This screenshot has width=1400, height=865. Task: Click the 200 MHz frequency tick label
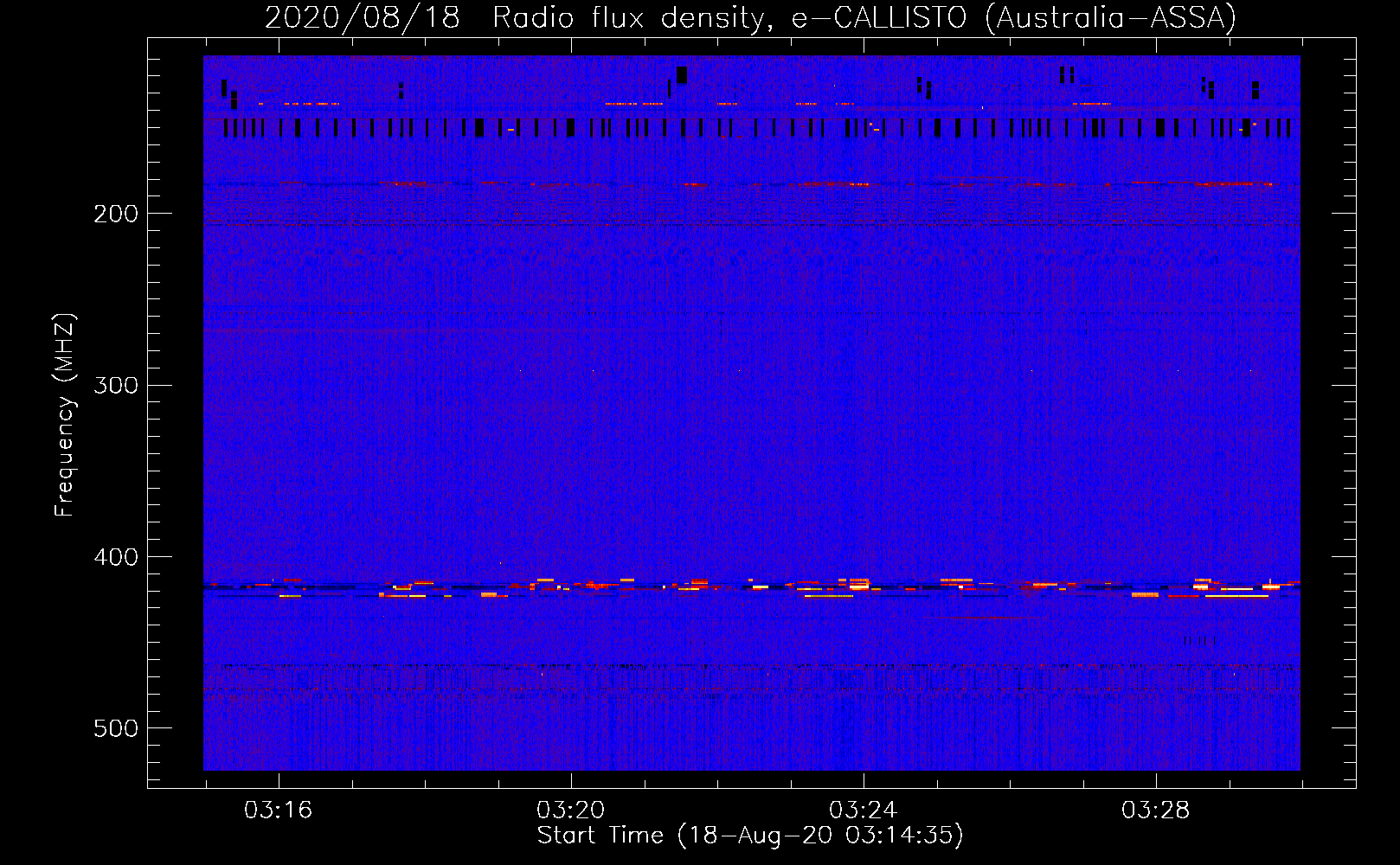pos(116,214)
